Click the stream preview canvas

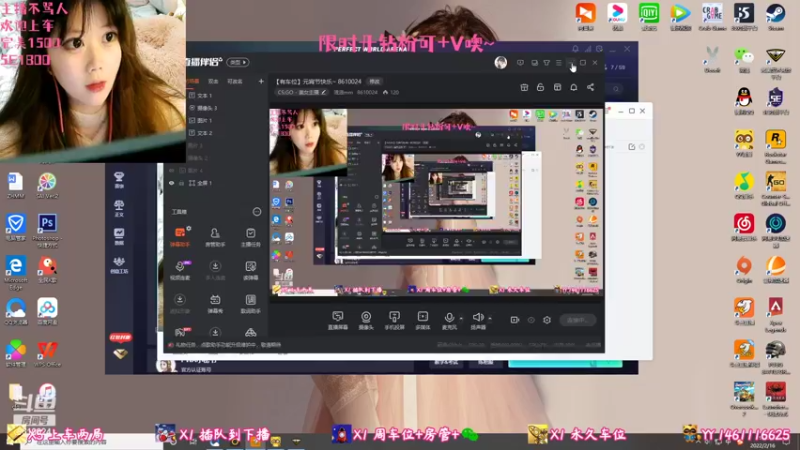437,202
